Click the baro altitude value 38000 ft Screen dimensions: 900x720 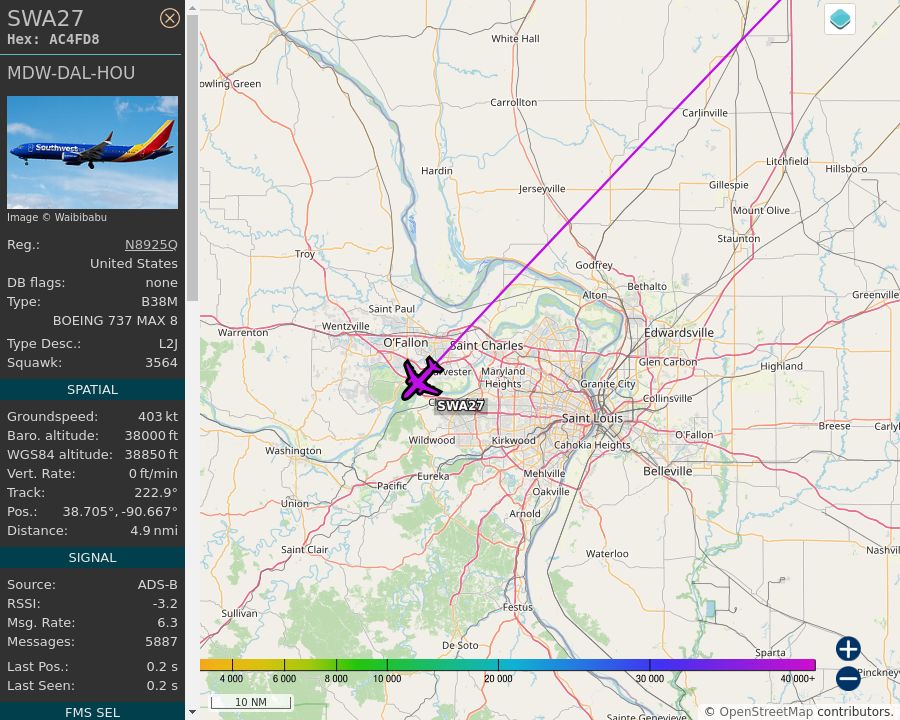coord(152,435)
